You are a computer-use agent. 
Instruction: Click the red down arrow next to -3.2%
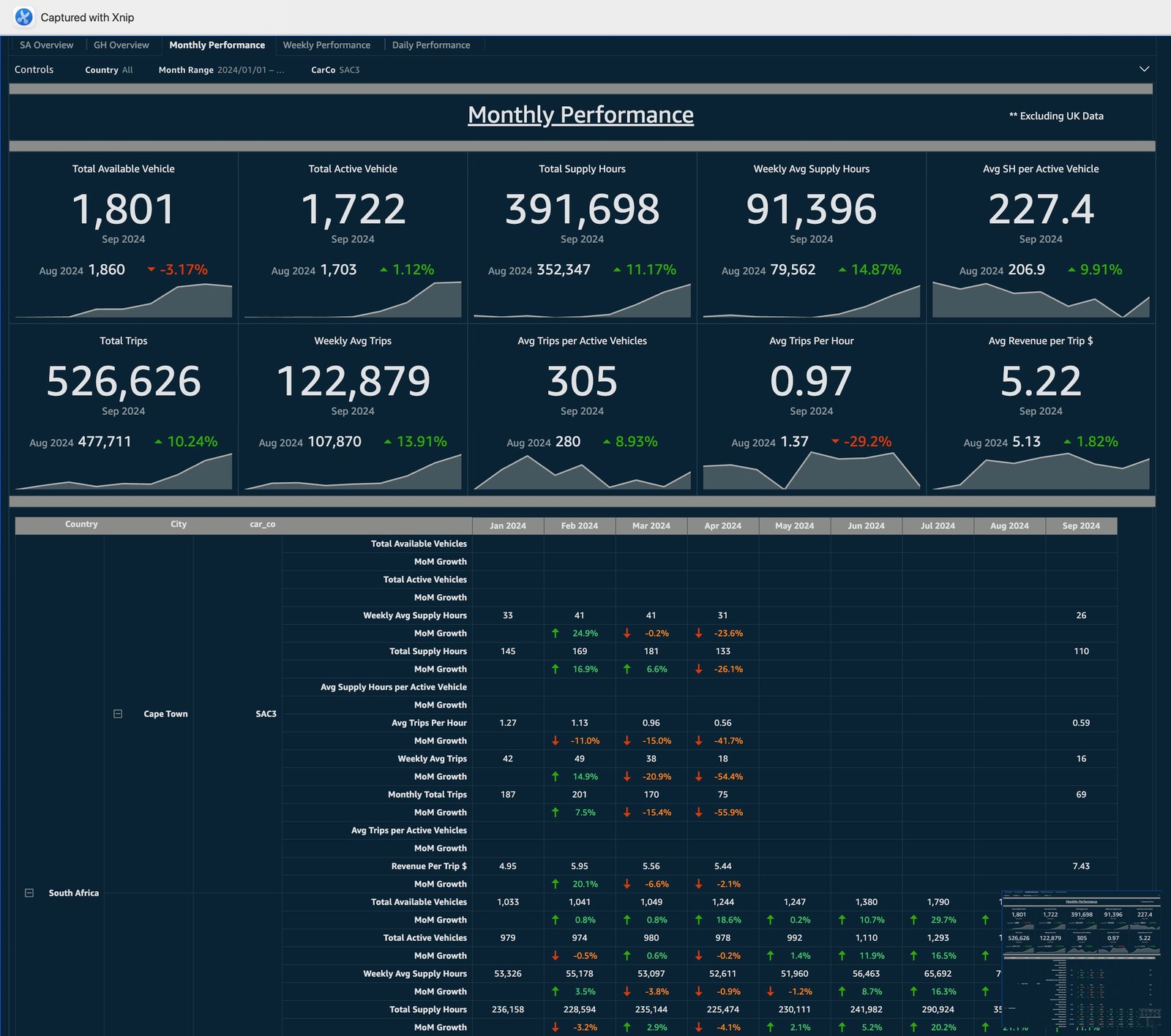[555, 1028]
